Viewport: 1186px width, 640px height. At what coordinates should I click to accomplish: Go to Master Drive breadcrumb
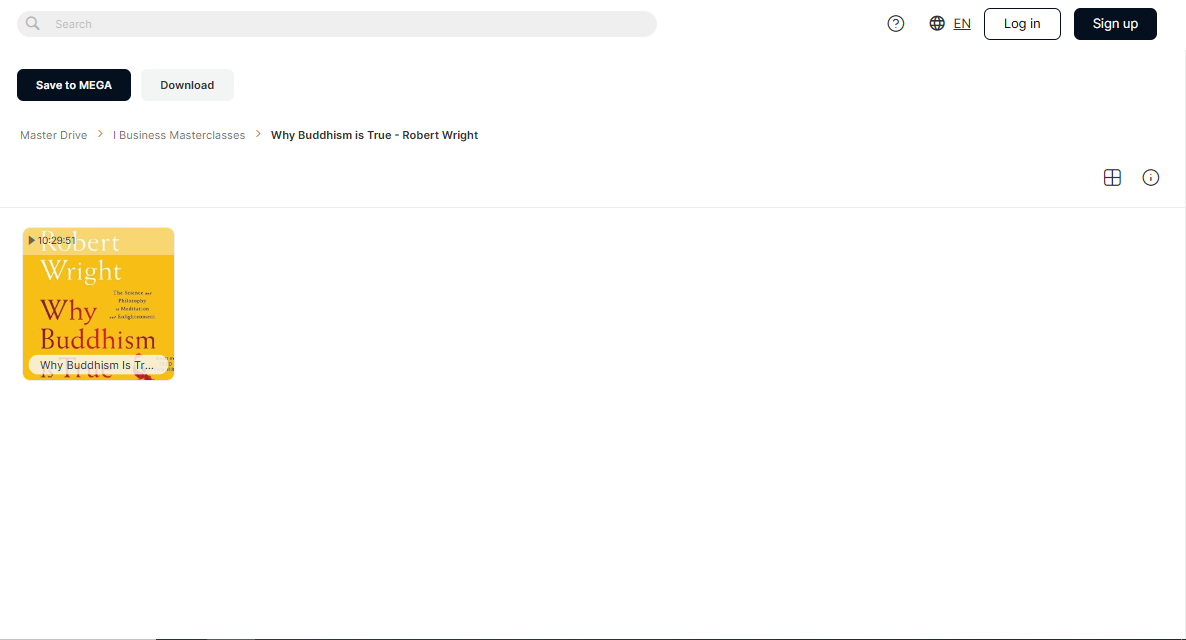click(x=54, y=135)
